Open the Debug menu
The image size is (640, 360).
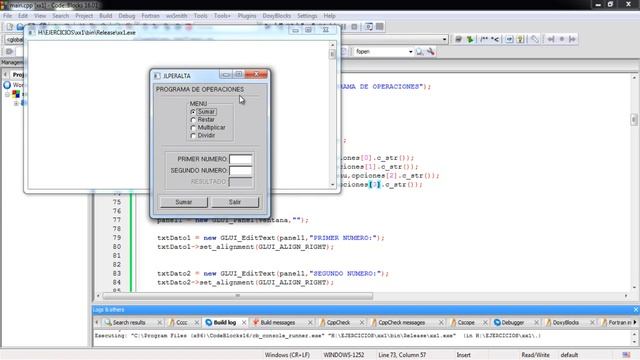coord(127,16)
